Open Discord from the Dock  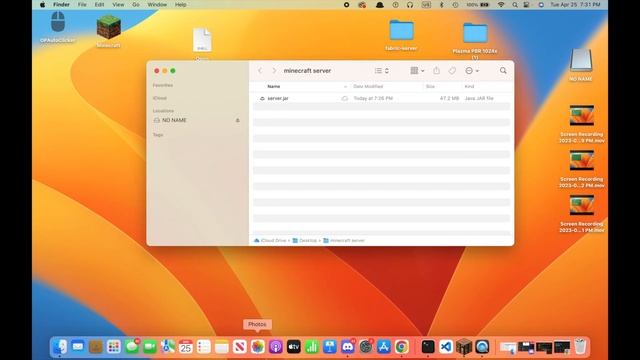(347, 347)
